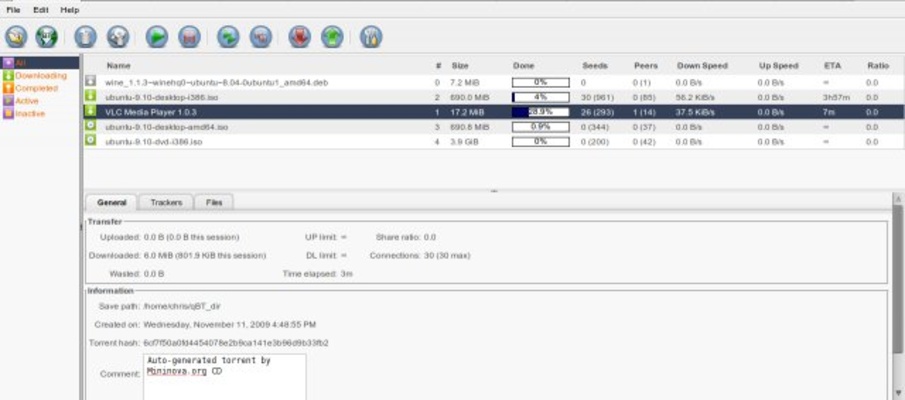
Task: Click the 0 (85) peers cell
Action: 646,98
